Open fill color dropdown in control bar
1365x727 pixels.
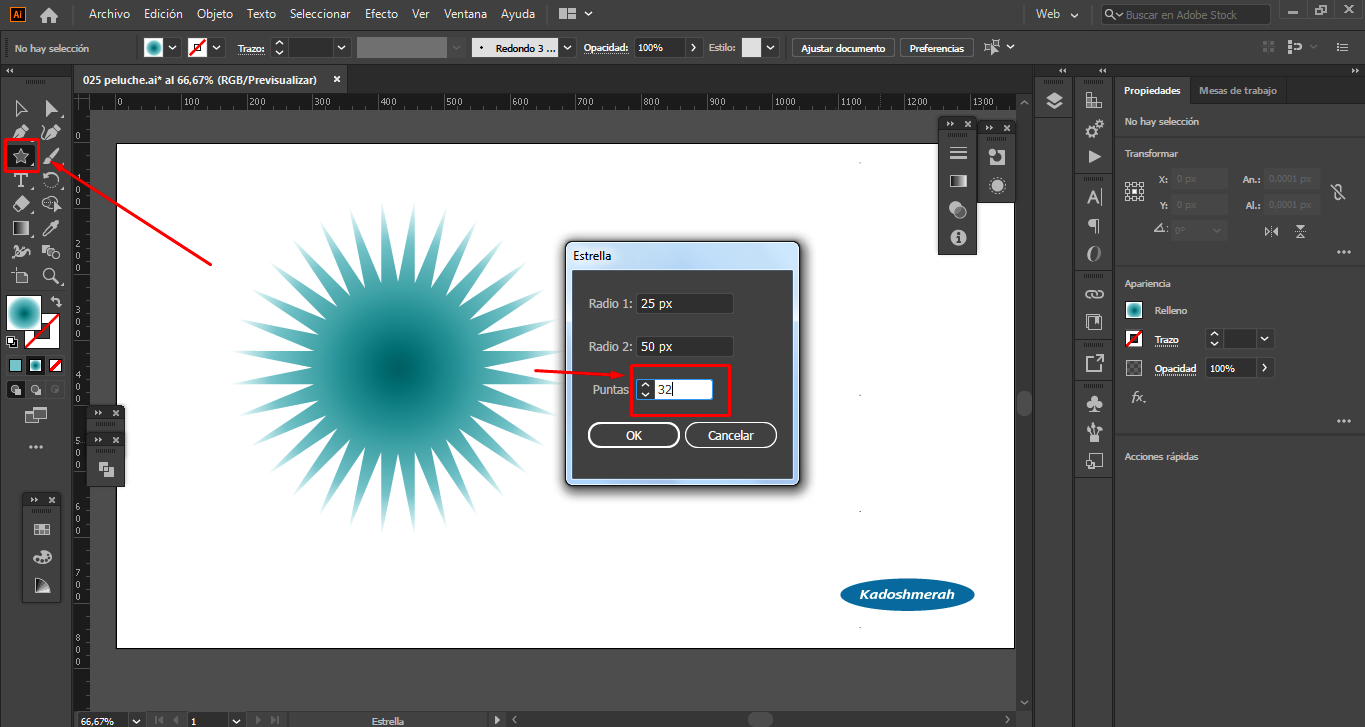173,47
